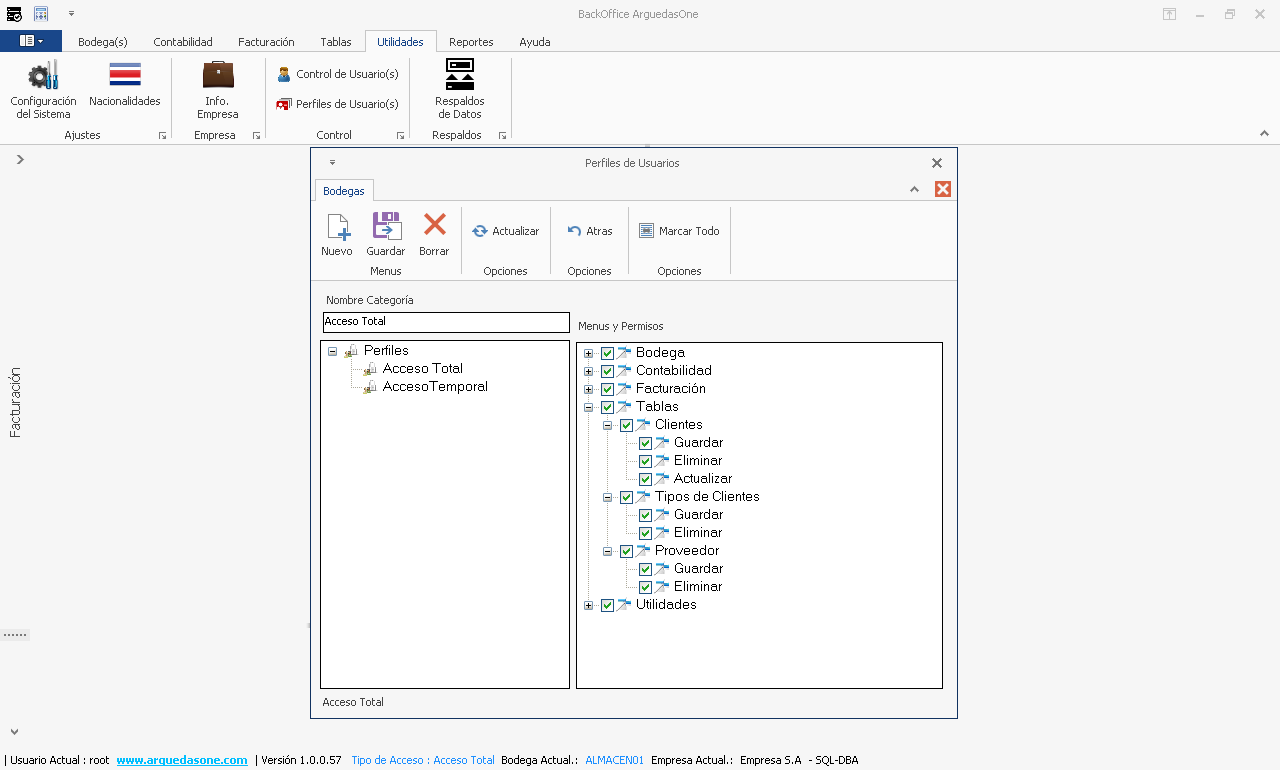This screenshot has height=770, width=1280.
Task: Click Marcar Todo option
Action: coord(679,231)
